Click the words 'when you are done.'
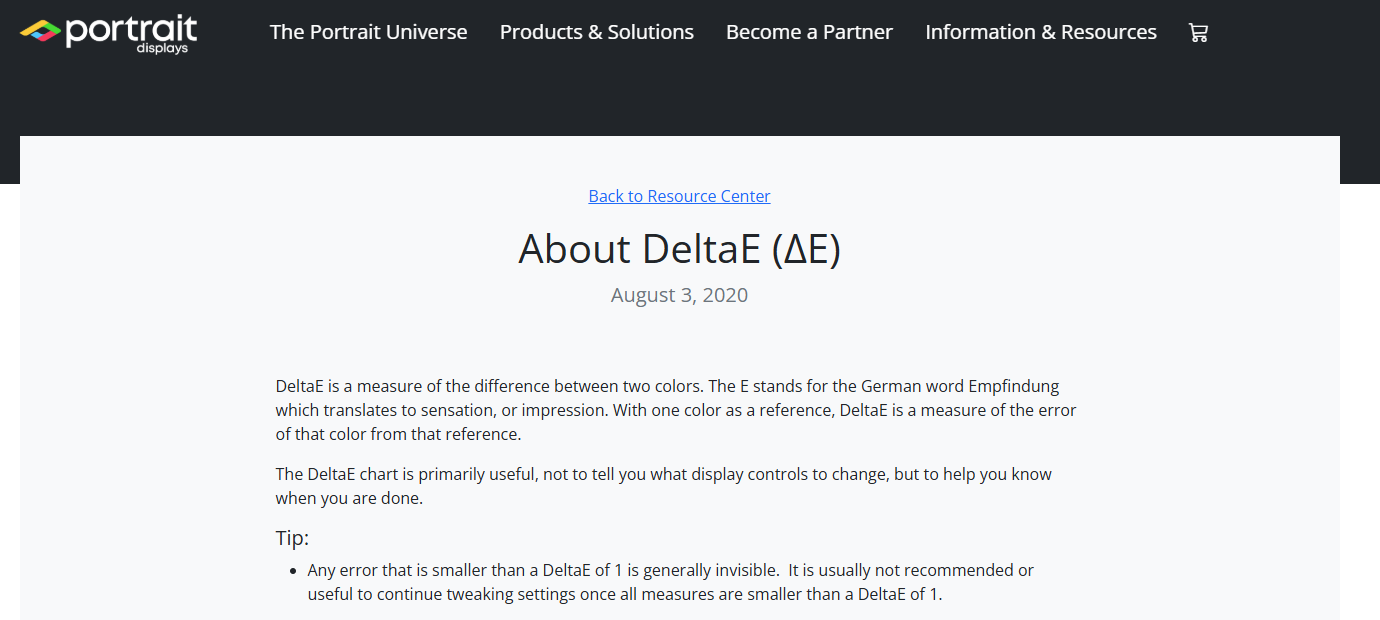This screenshot has width=1380, height=620. (349, 498)
